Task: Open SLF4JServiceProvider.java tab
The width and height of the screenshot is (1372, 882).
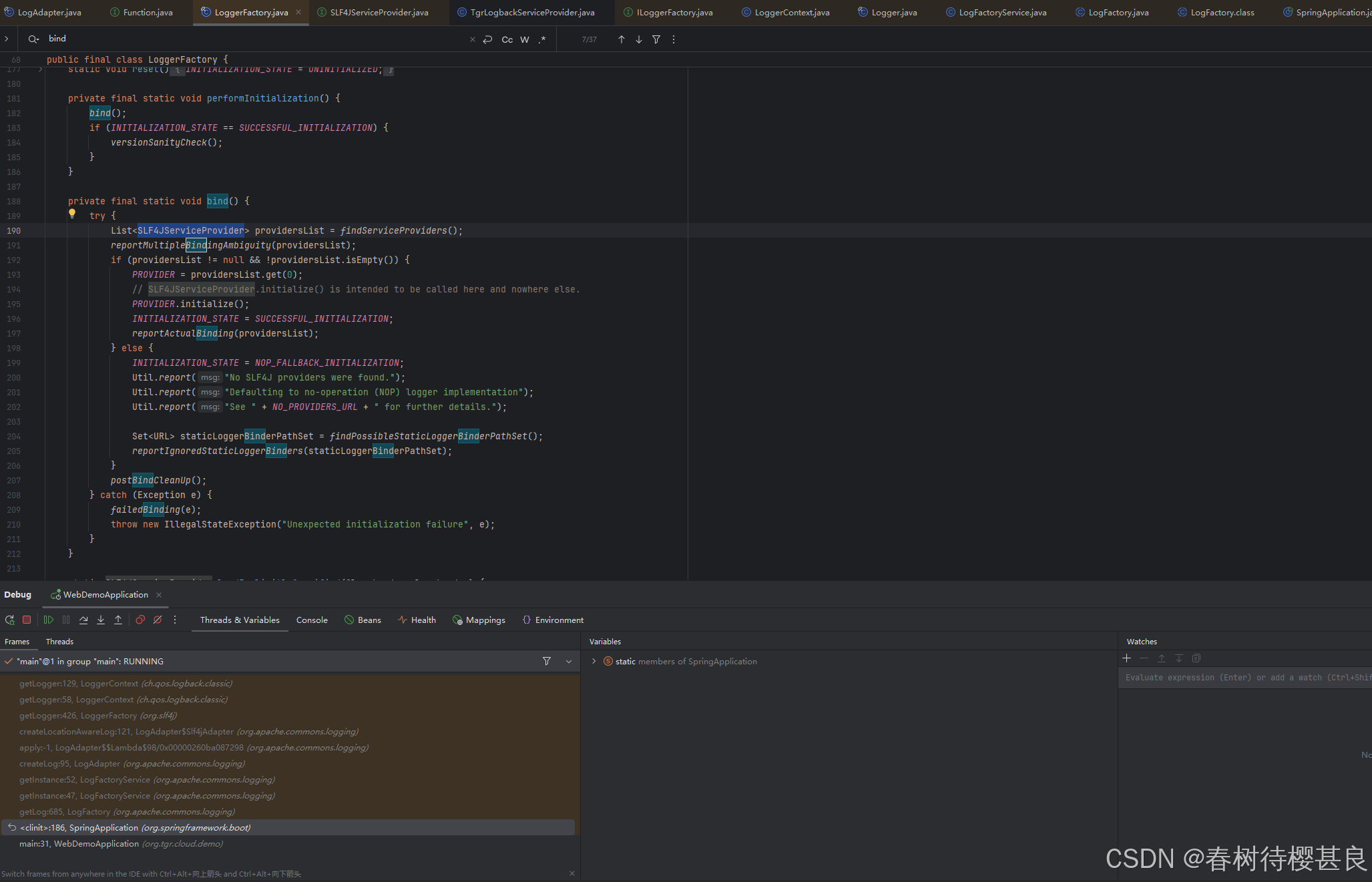Action: click(373, 12)
